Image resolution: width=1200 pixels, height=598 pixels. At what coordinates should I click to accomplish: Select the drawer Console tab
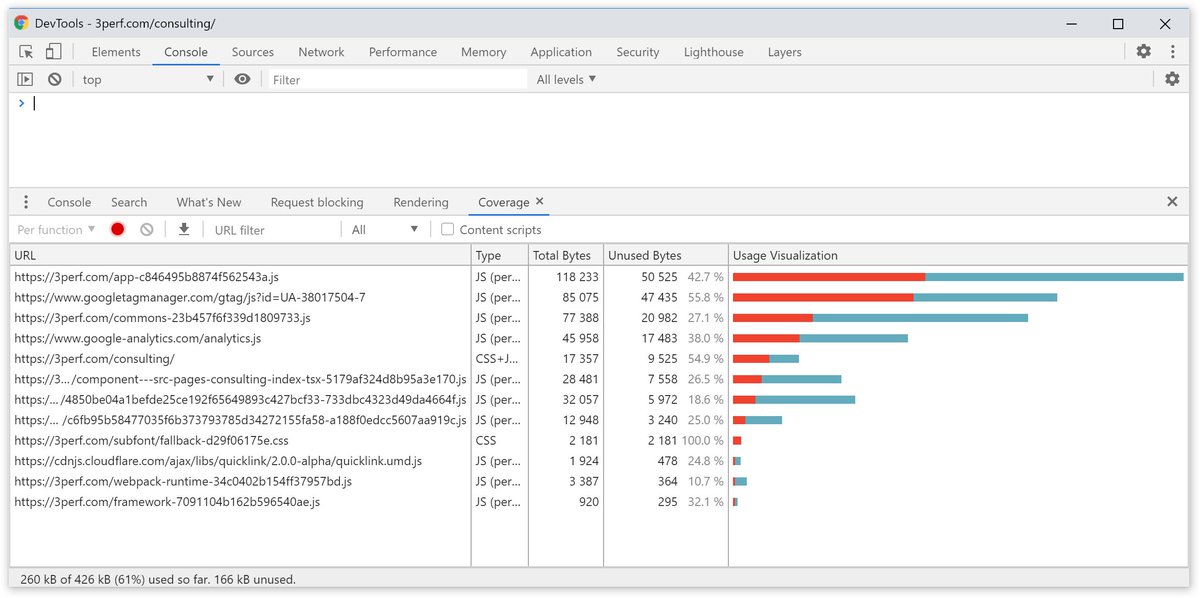pos(69,202)
